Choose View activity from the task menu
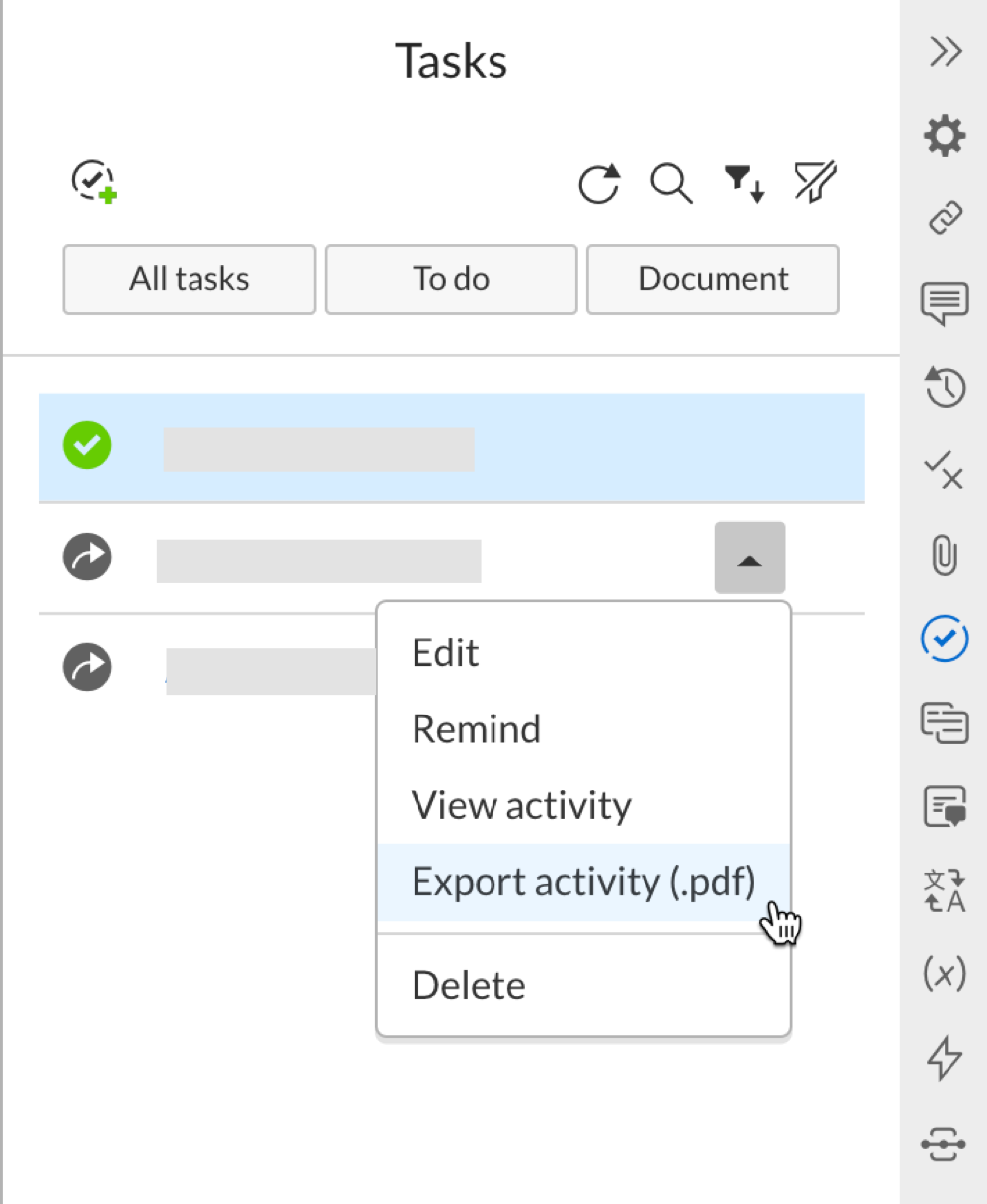This screenshot has width=987, height=1204. click(583, 806)
